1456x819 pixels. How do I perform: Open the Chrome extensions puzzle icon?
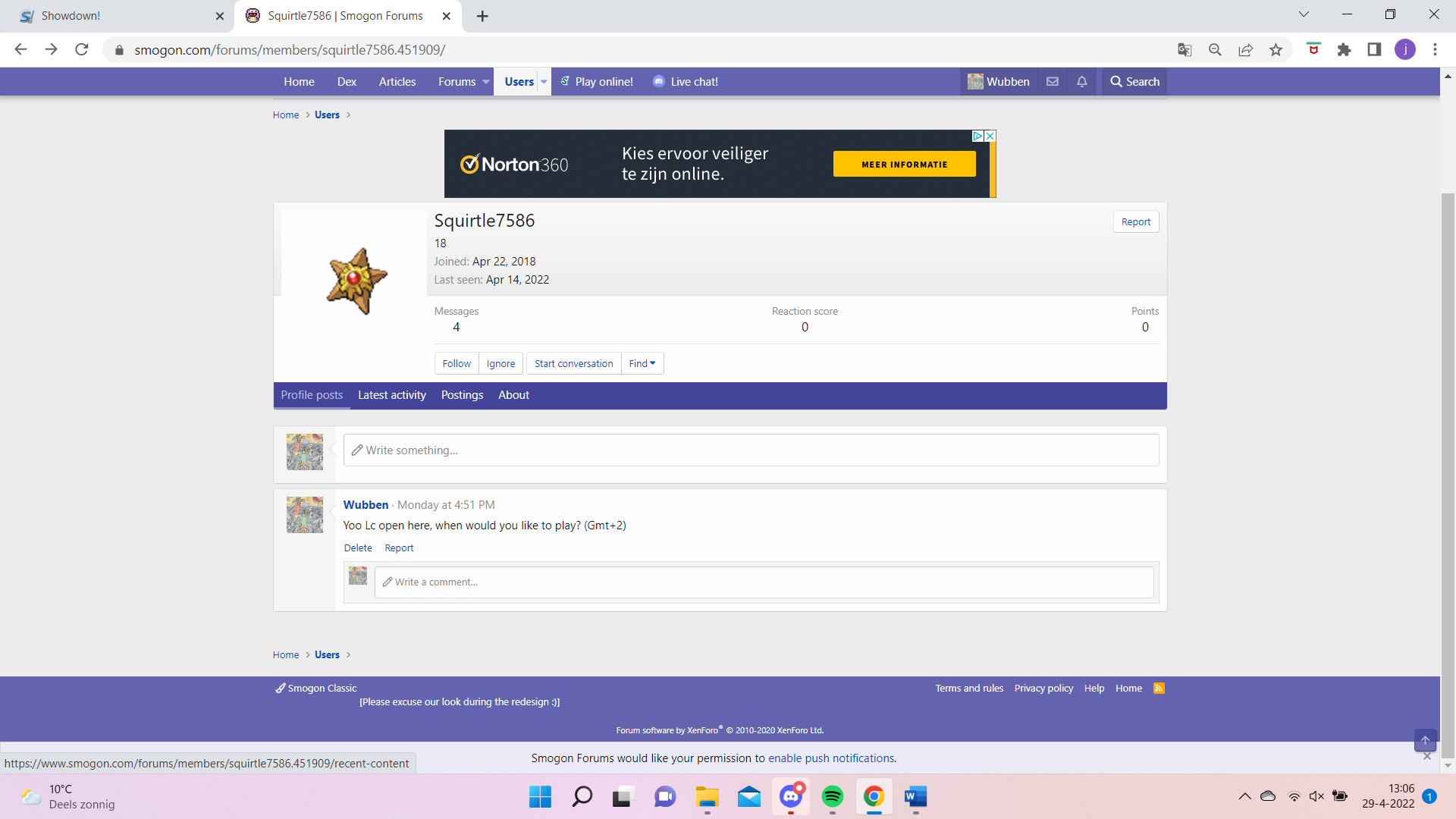(1344, 50)
